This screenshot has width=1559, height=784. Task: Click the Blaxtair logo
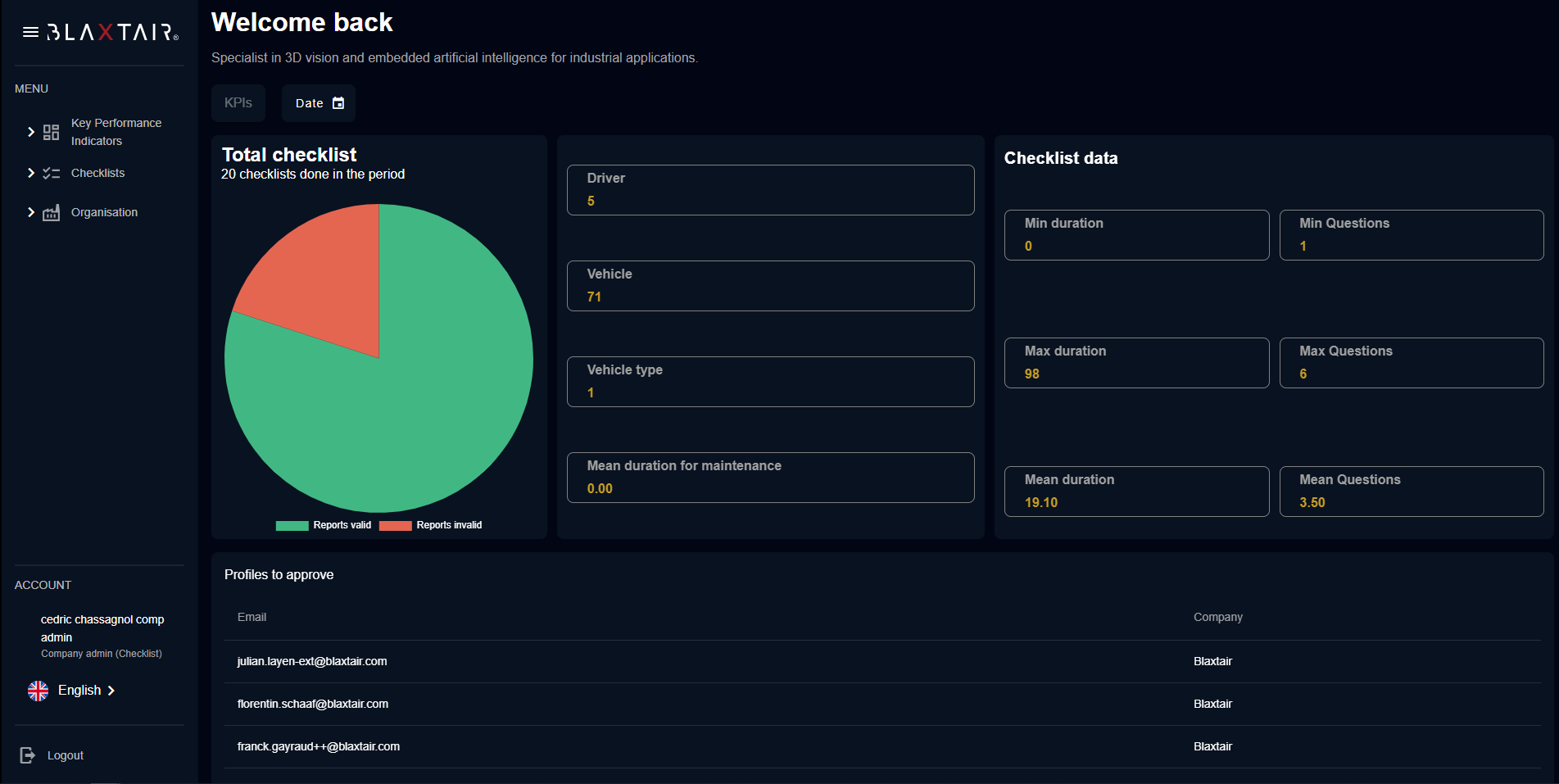point(112,32)
